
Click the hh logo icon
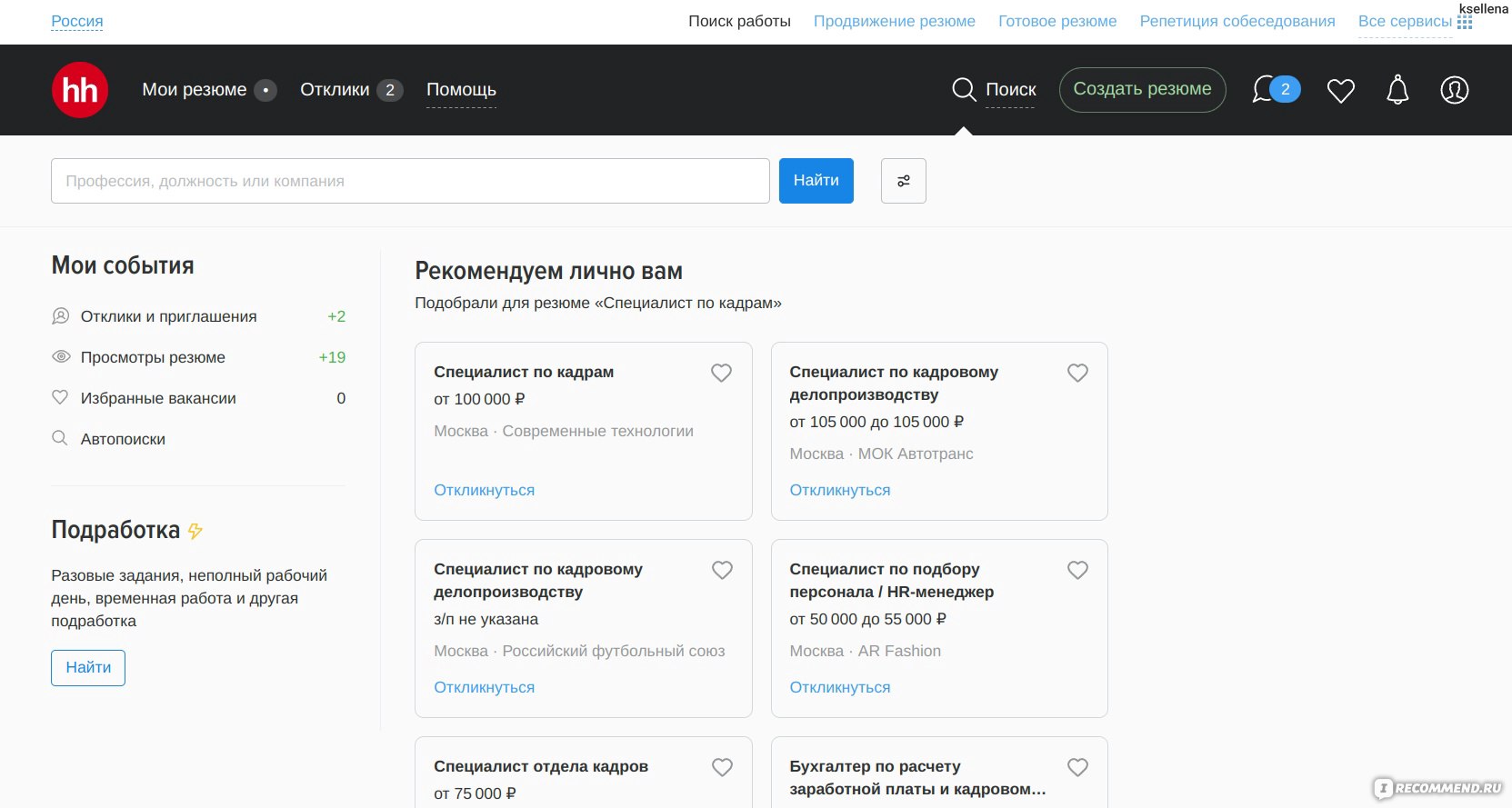80,90
